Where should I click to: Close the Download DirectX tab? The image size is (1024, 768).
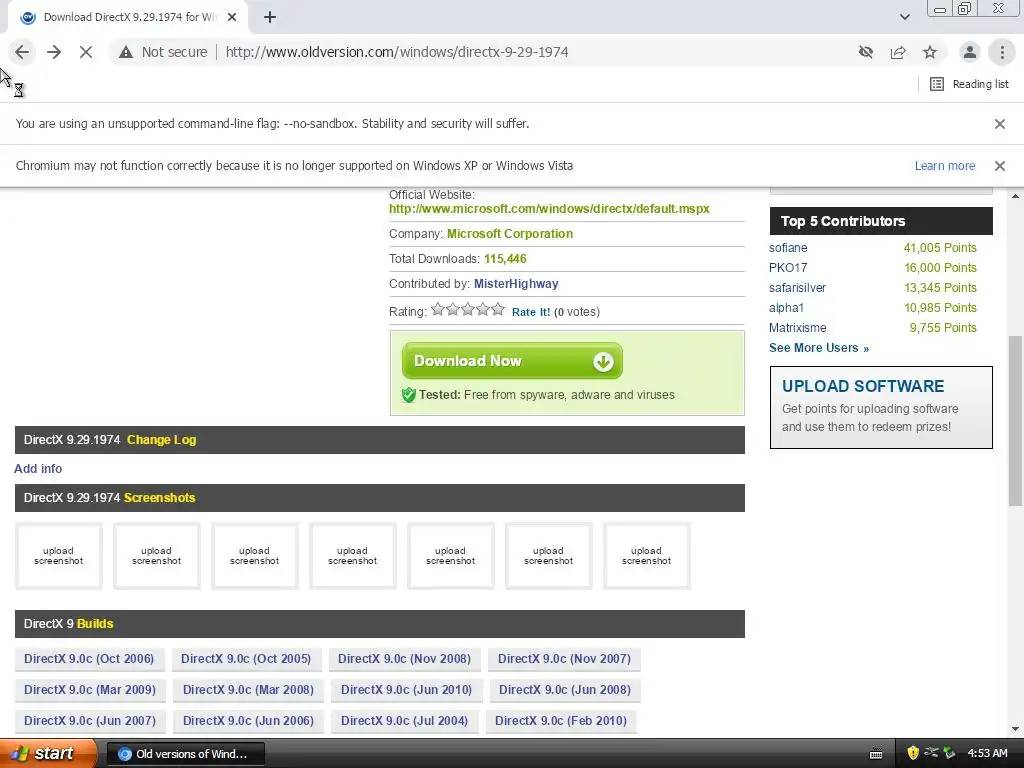click(x=232, y=18)
